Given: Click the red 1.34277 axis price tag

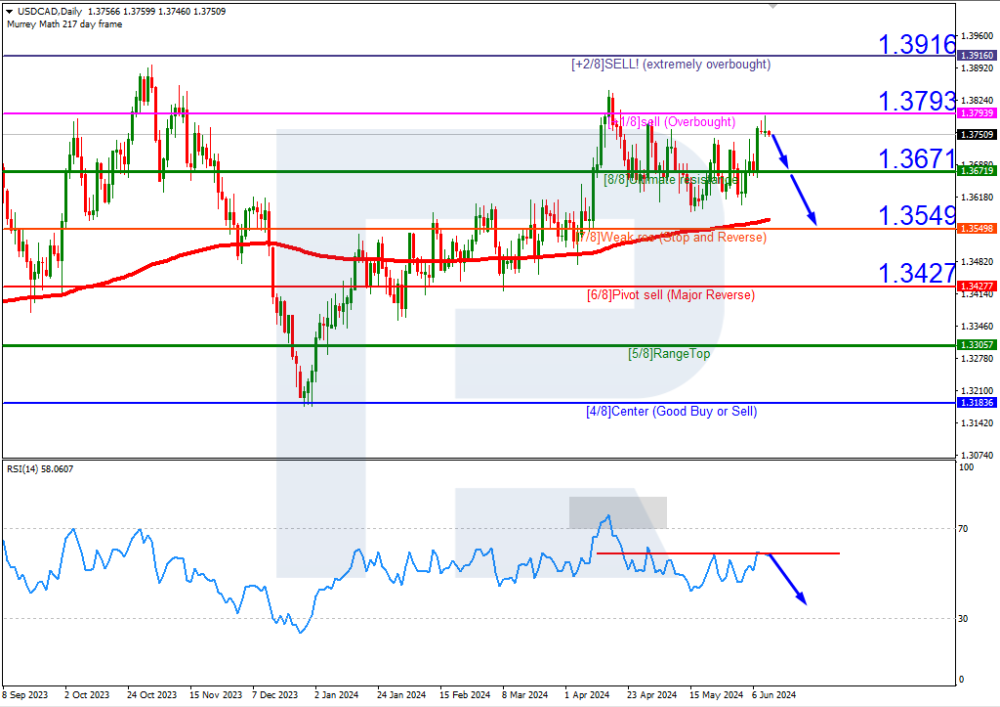Looking at the screenshot, I should (974, 287).
